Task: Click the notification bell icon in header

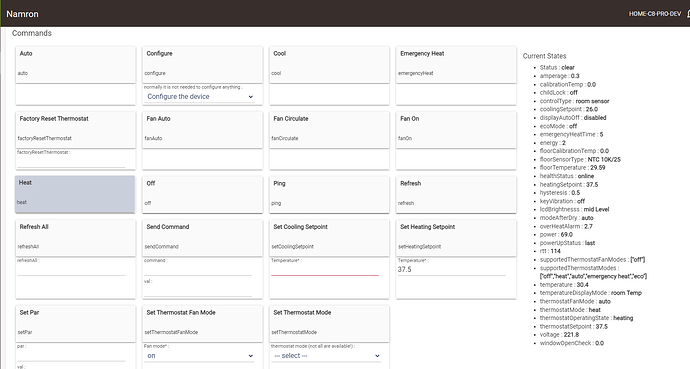Action: [688, 14]
